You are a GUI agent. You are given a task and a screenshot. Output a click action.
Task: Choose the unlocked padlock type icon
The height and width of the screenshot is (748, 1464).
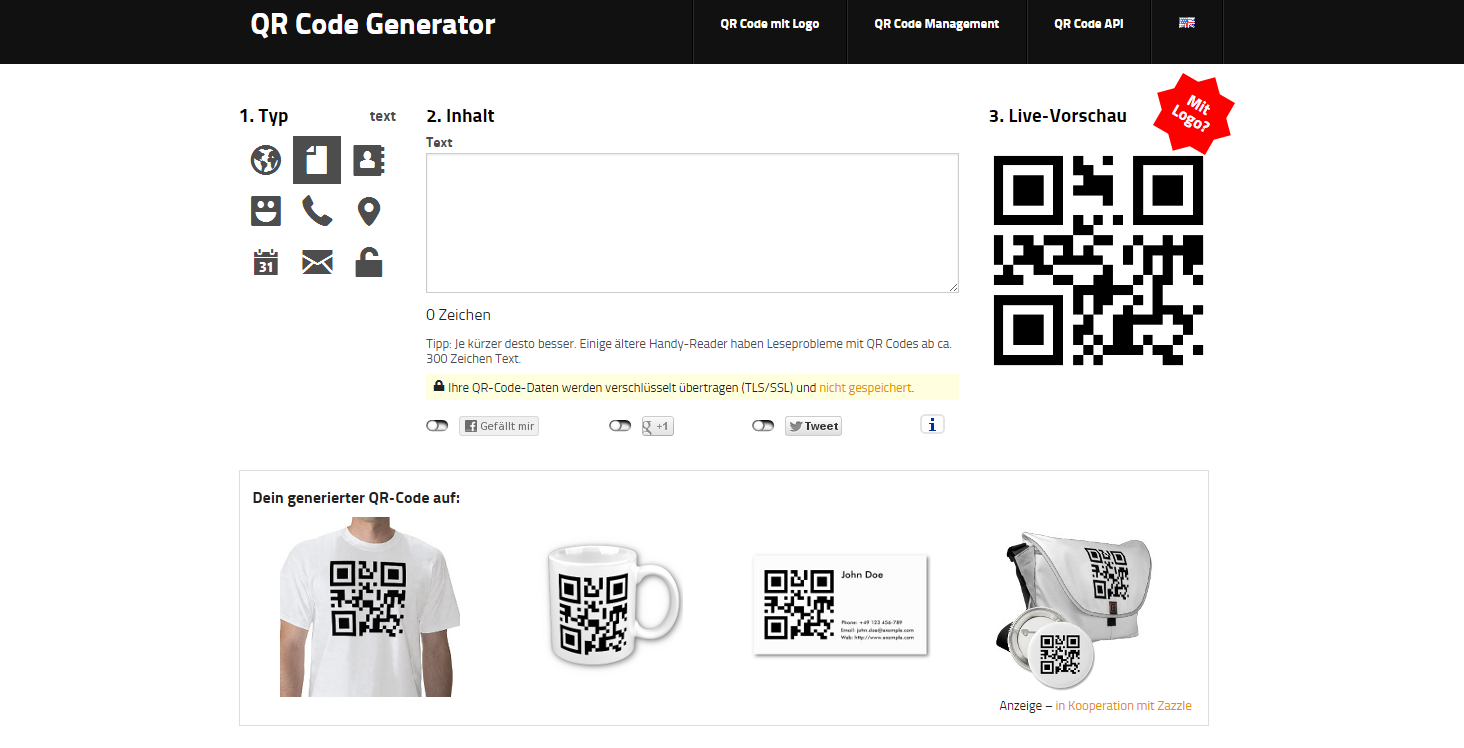(369, 262)
